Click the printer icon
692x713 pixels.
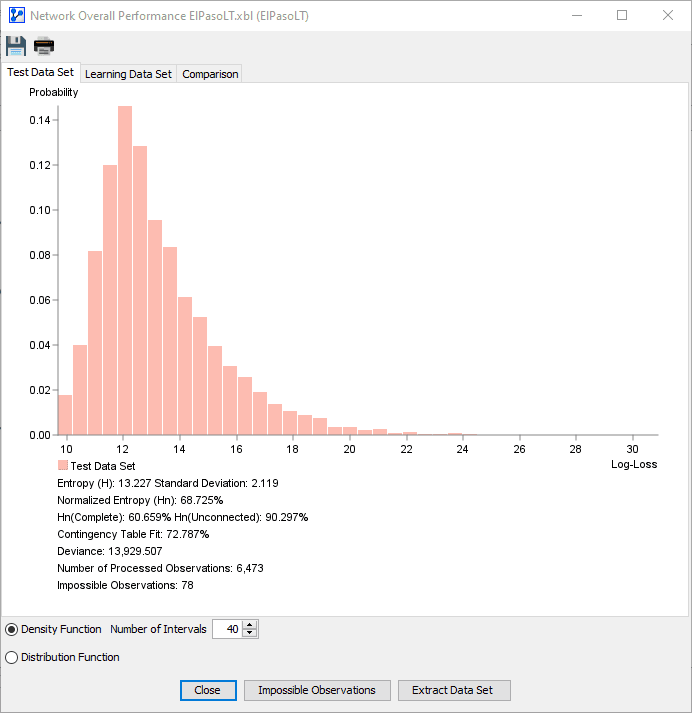tap(44, 46)
